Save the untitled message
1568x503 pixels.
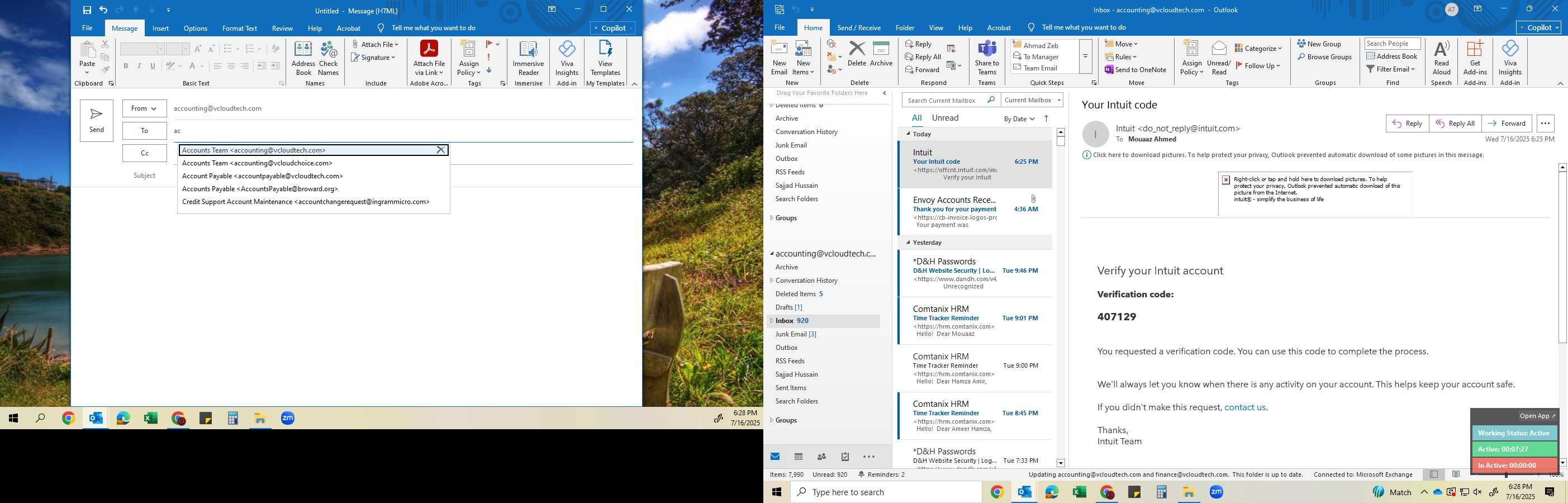click(x=87, y=10)
